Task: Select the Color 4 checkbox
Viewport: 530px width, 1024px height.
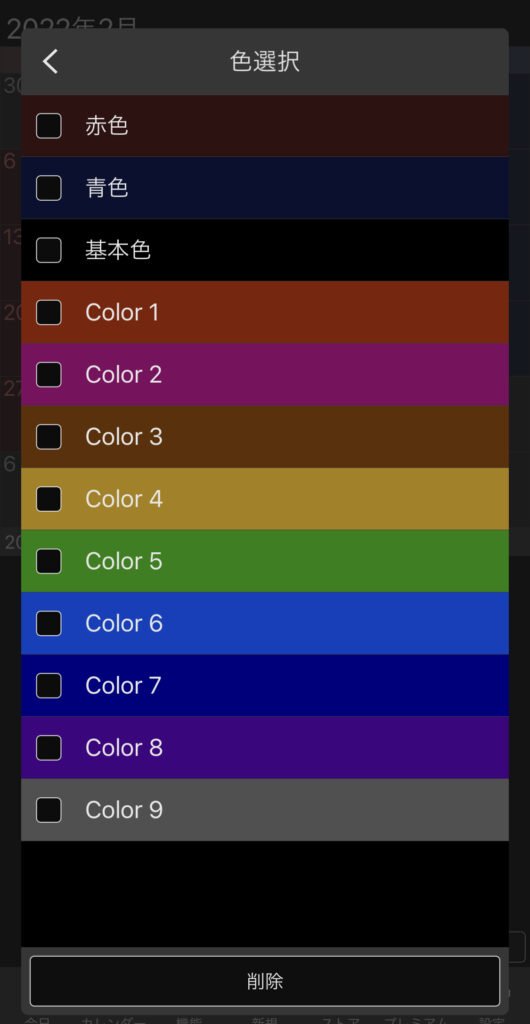Action: coord(49,499)
